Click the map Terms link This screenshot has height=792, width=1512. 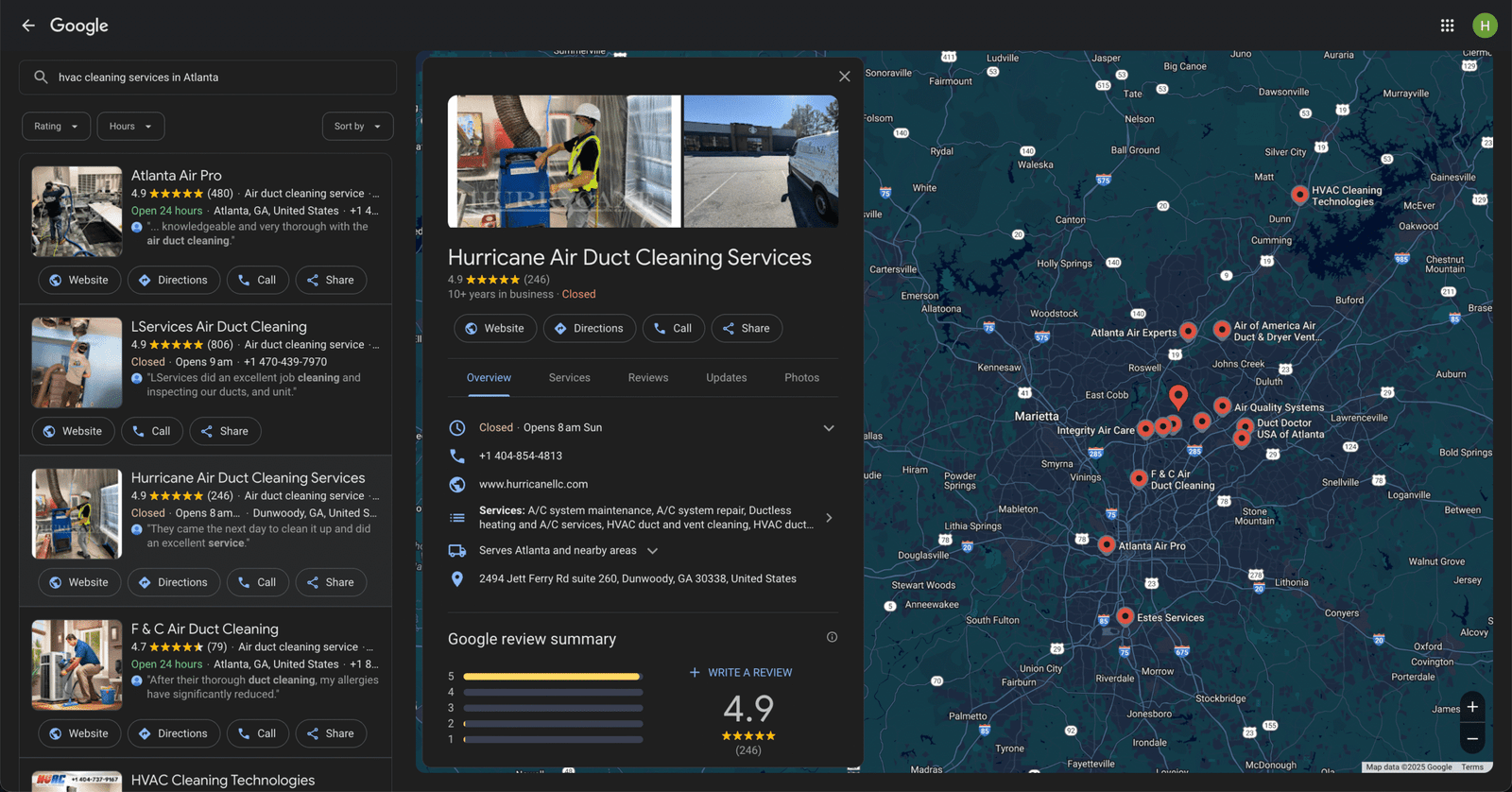point(1471,767)
